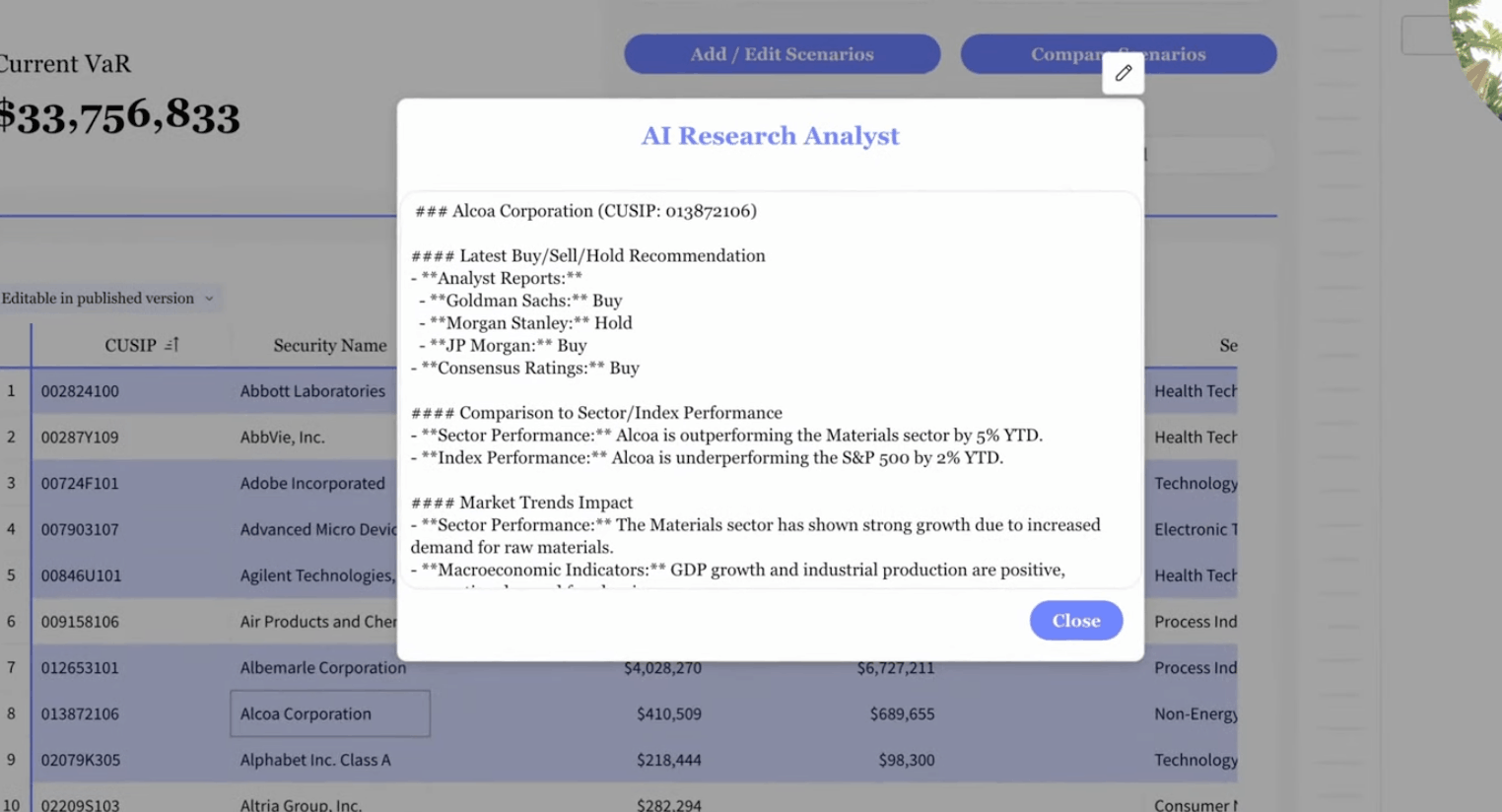Click AbbVie, Inc. security name
This screenshot has width=1502, height=812.
pyautogui.click(x=282, y=438)
